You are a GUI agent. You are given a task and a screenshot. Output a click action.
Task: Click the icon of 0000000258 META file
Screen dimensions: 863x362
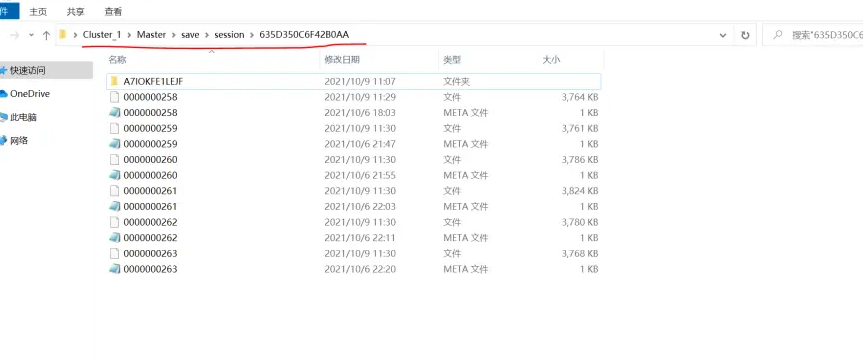click(114, 113)
